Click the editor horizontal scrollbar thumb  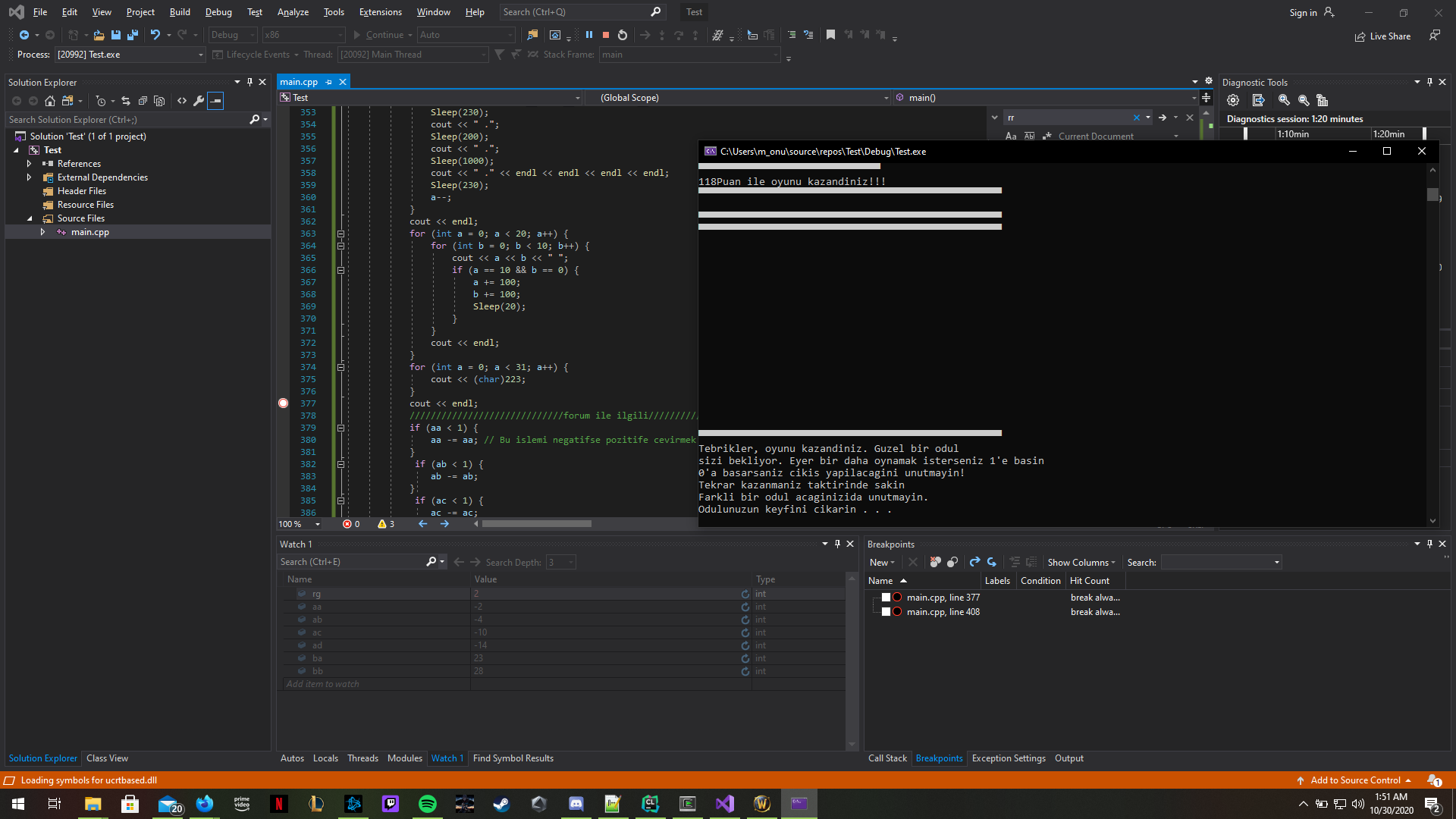[536, 524]
